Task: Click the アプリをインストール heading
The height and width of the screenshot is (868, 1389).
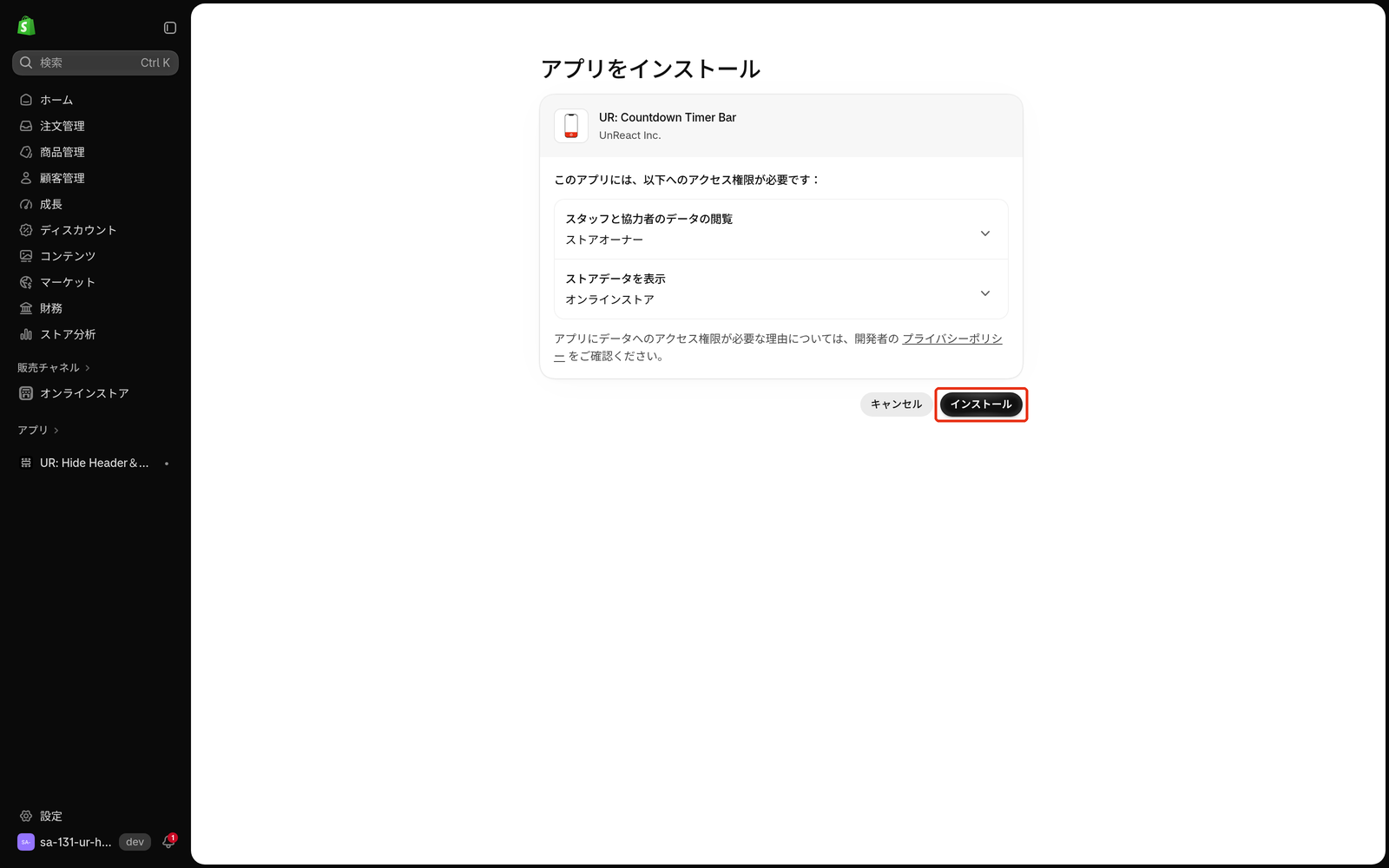Action: click(651, 69)
